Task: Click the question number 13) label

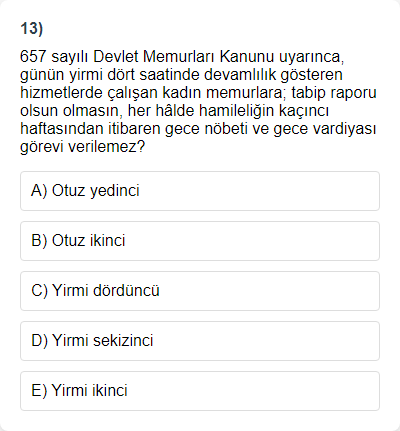Action: (32, 29)
